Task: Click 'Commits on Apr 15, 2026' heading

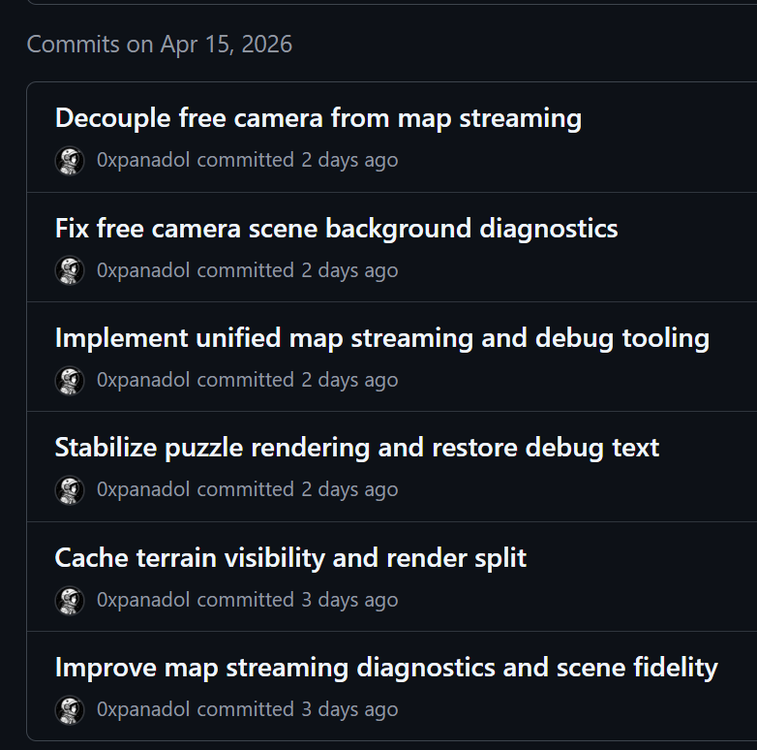Action: [159, 44]
